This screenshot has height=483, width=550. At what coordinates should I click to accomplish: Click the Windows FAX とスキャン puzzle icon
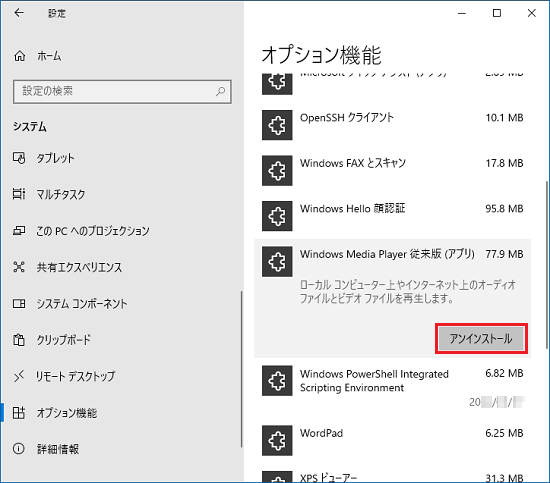[277, 170]
